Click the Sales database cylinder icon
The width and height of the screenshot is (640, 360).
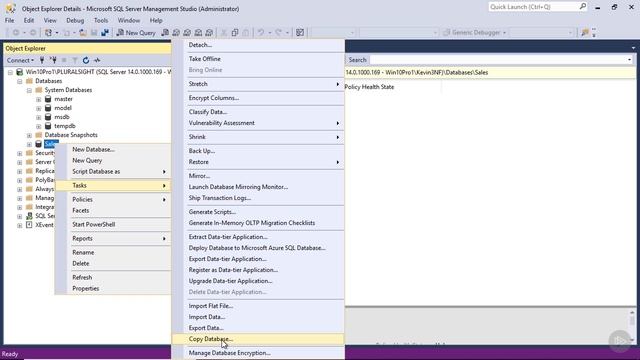click(x=38, y=144)
